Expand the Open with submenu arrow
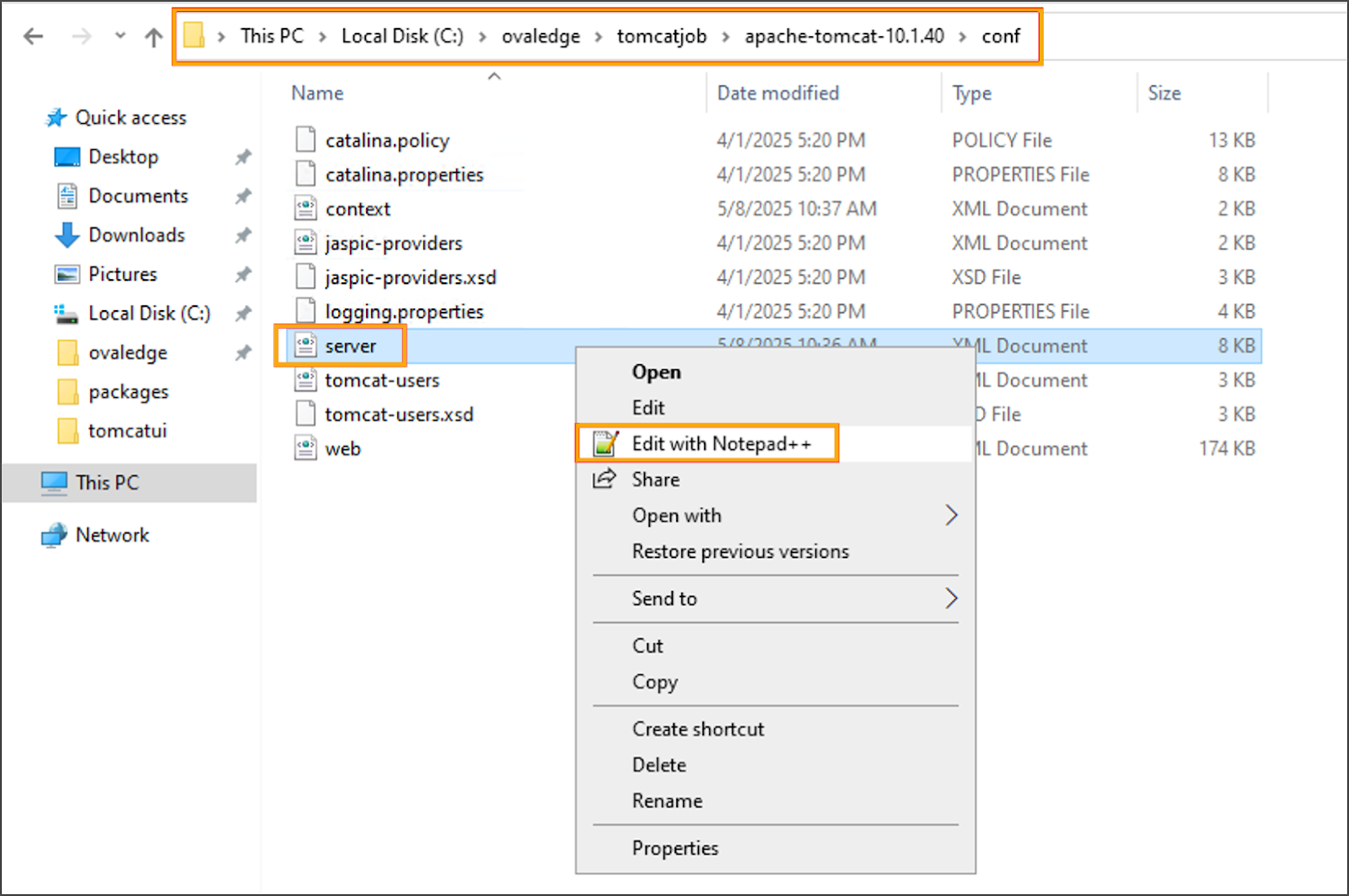The image size is (1349, 896). [x=951, y=515]
